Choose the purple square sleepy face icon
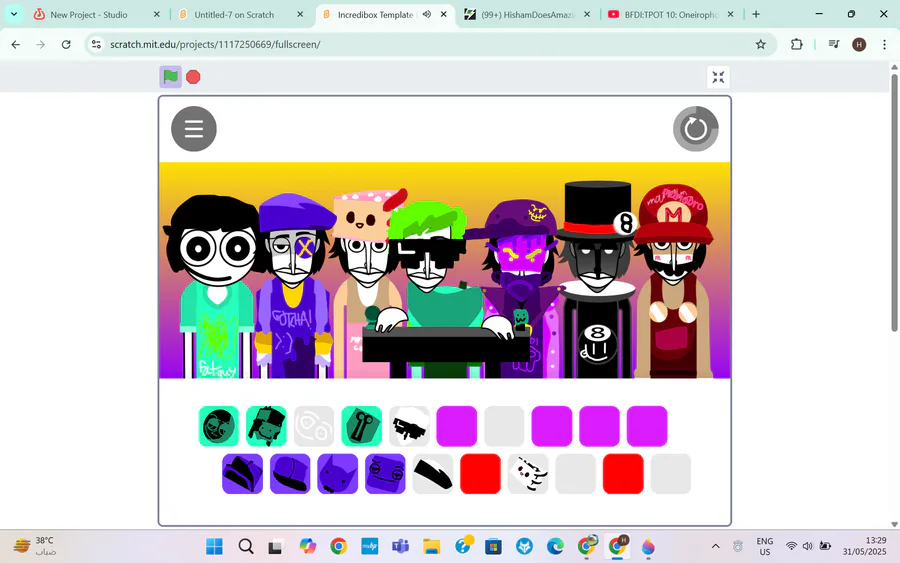Viewport: 900px width, 563px height. 386,473
